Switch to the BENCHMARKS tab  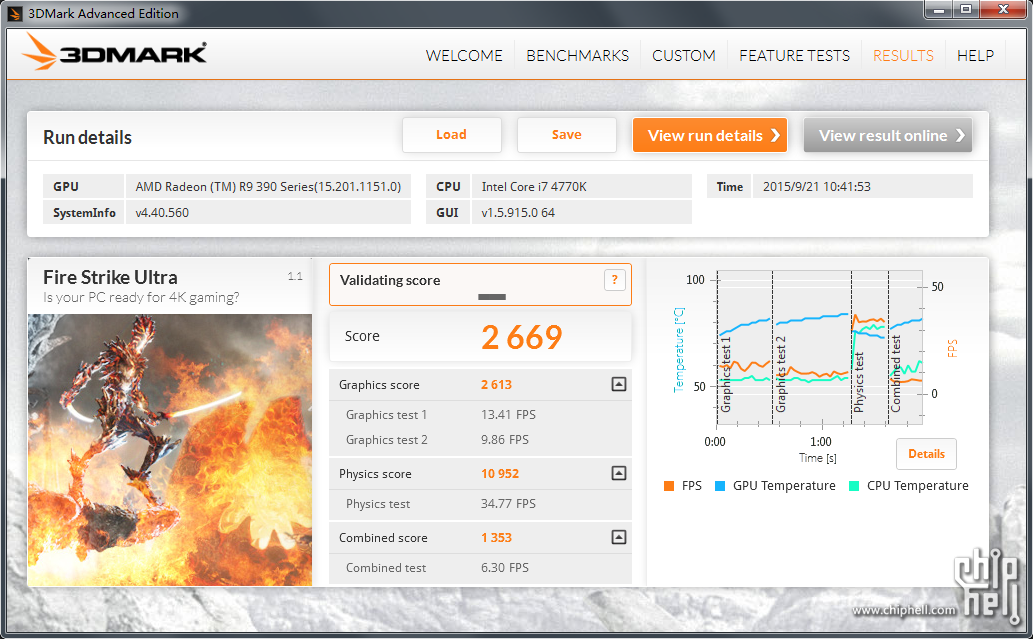point(577,56)
